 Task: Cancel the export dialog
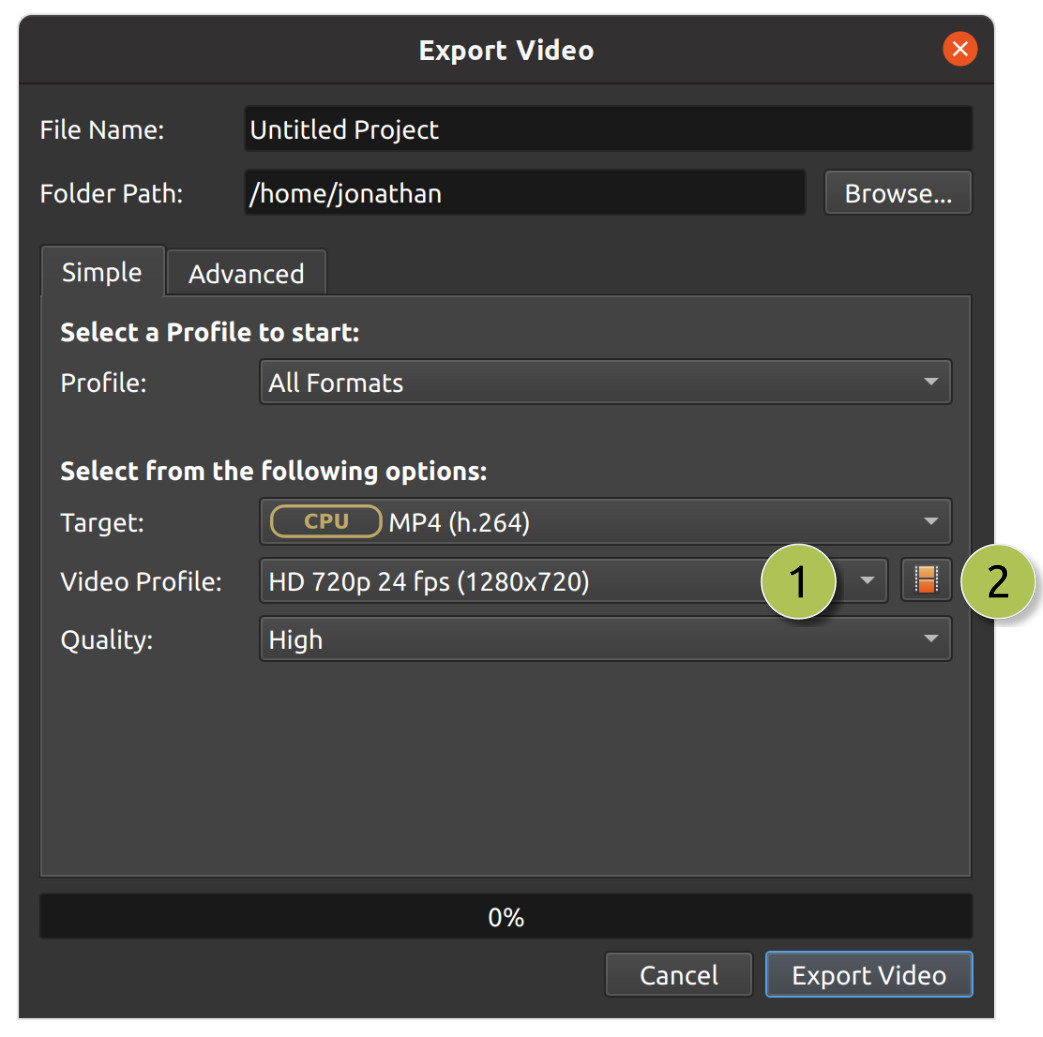click(x=678, y=974)
